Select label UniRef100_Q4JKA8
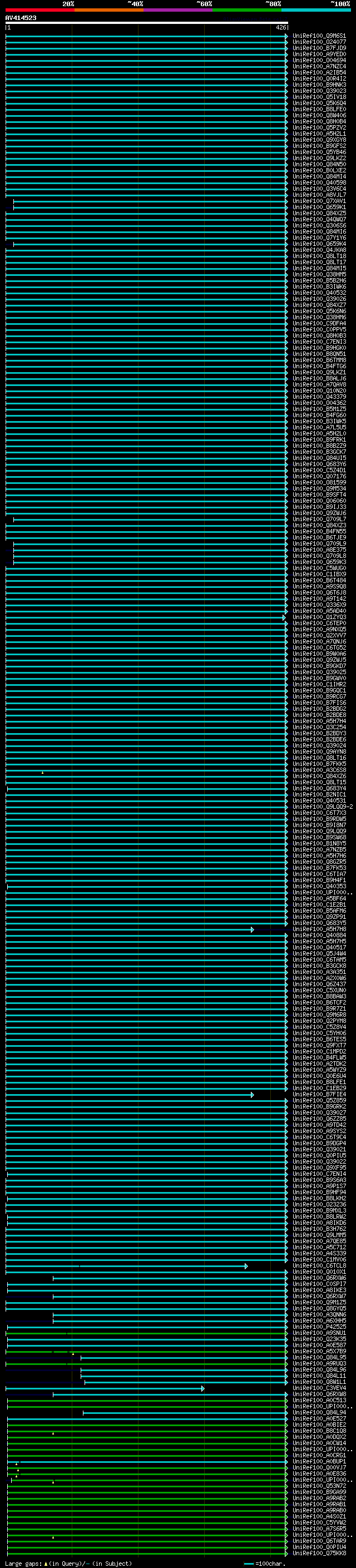This screenshot has height=1568, width=356. [319, 250]
